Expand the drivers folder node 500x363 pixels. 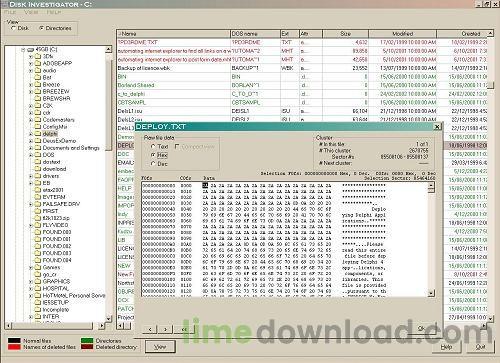pyautogui.click(x=31, y=176)
